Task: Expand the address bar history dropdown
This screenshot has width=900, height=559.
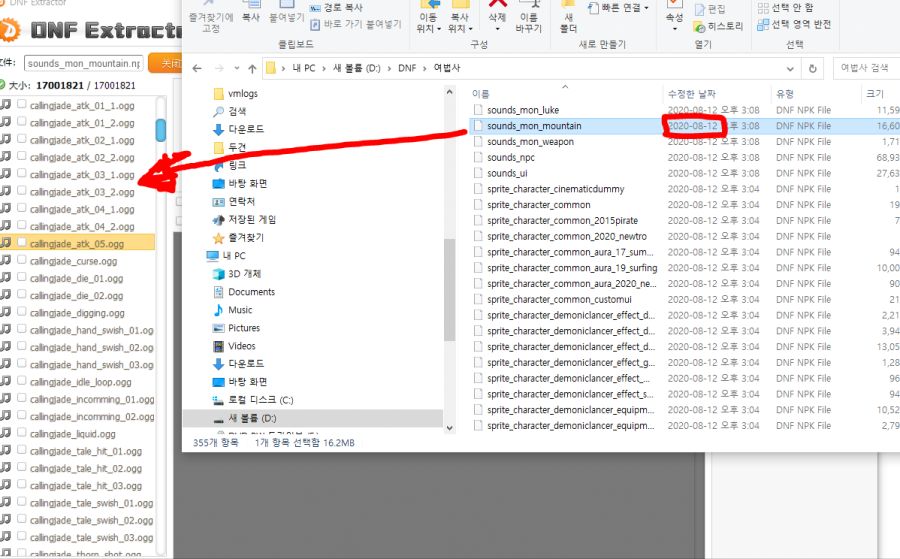Action: 790,68
